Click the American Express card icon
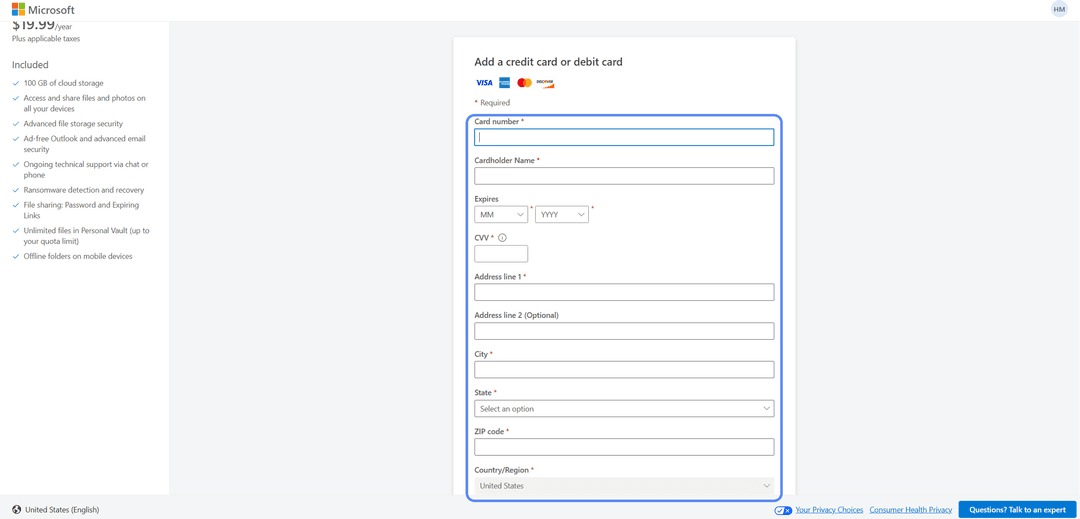Viewport: 1080px width, 519px height. click(504, 83)
